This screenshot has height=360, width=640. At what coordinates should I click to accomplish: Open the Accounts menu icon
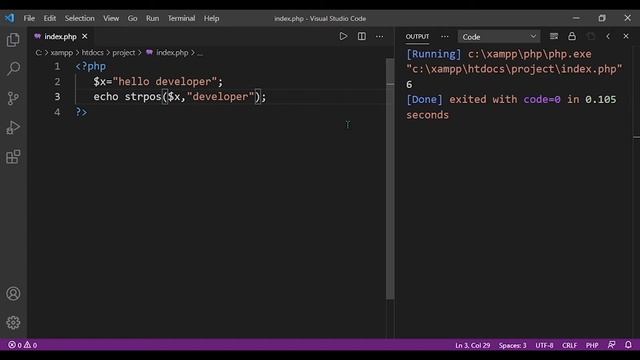[13, 293]
